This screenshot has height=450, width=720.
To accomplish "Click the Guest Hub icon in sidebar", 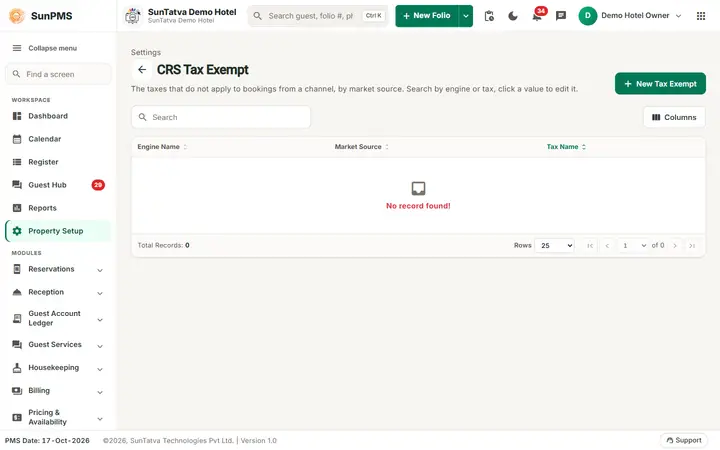I will coord(17,185).
